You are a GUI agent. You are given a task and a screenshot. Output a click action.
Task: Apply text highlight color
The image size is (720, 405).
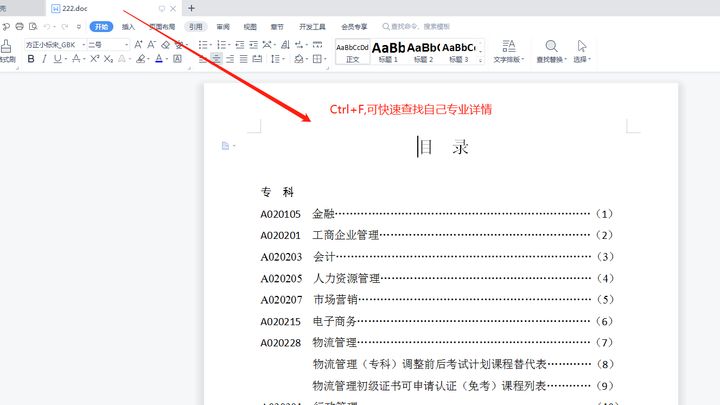(141, 59)
